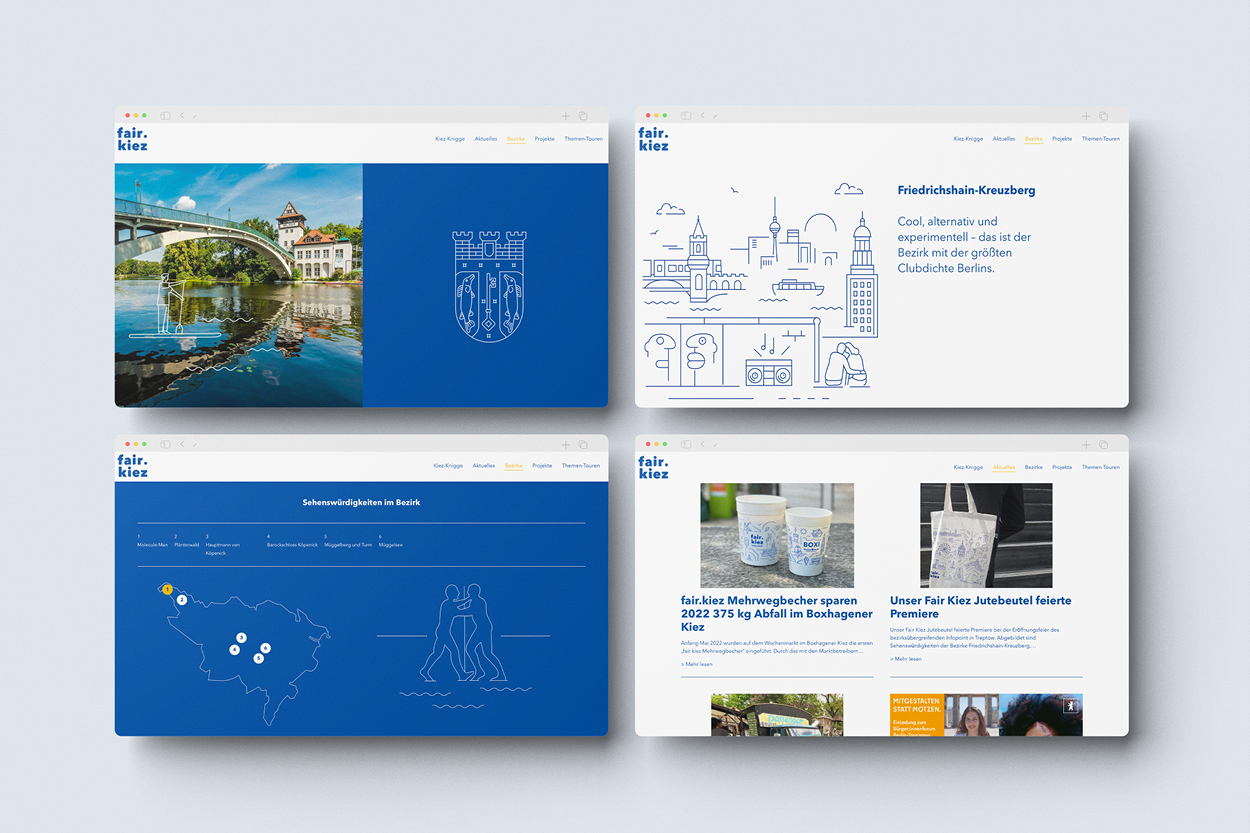
Task: Select 'Barockschloss Köpenick' in the sights list
Action: (x=292, y=545)
